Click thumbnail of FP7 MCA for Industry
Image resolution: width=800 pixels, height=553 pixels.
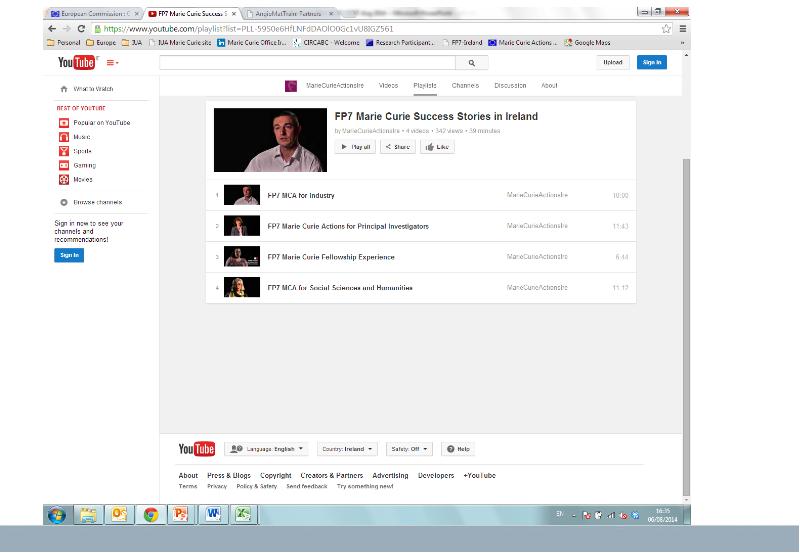(242, 195)
